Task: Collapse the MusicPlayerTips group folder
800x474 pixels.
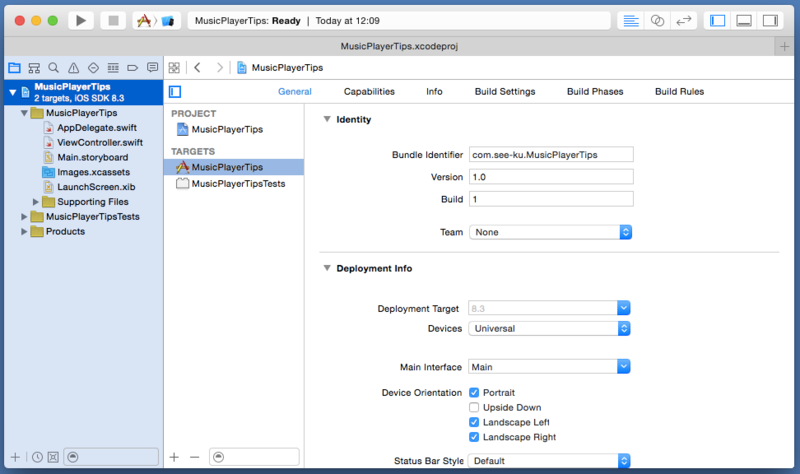Action: pos(24,113)
